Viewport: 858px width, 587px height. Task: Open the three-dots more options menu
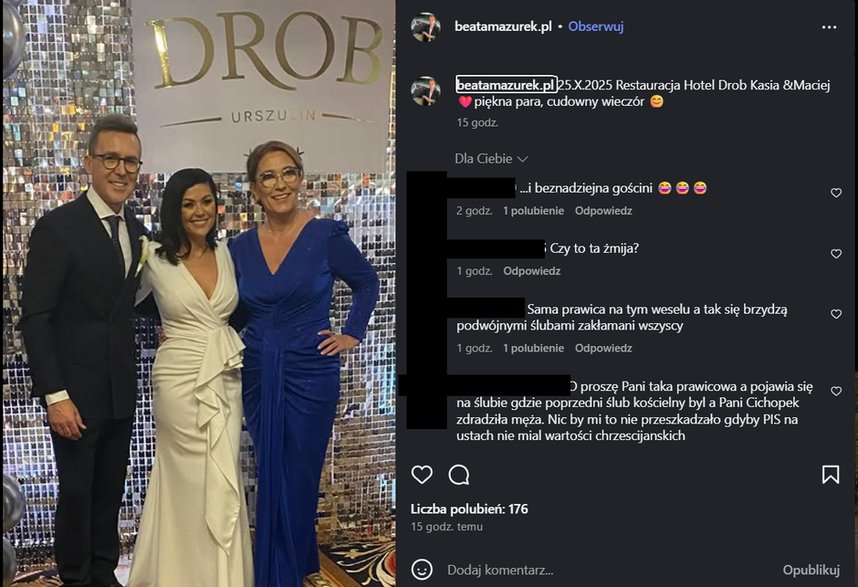pyautogui.click(x=829, y=27)
